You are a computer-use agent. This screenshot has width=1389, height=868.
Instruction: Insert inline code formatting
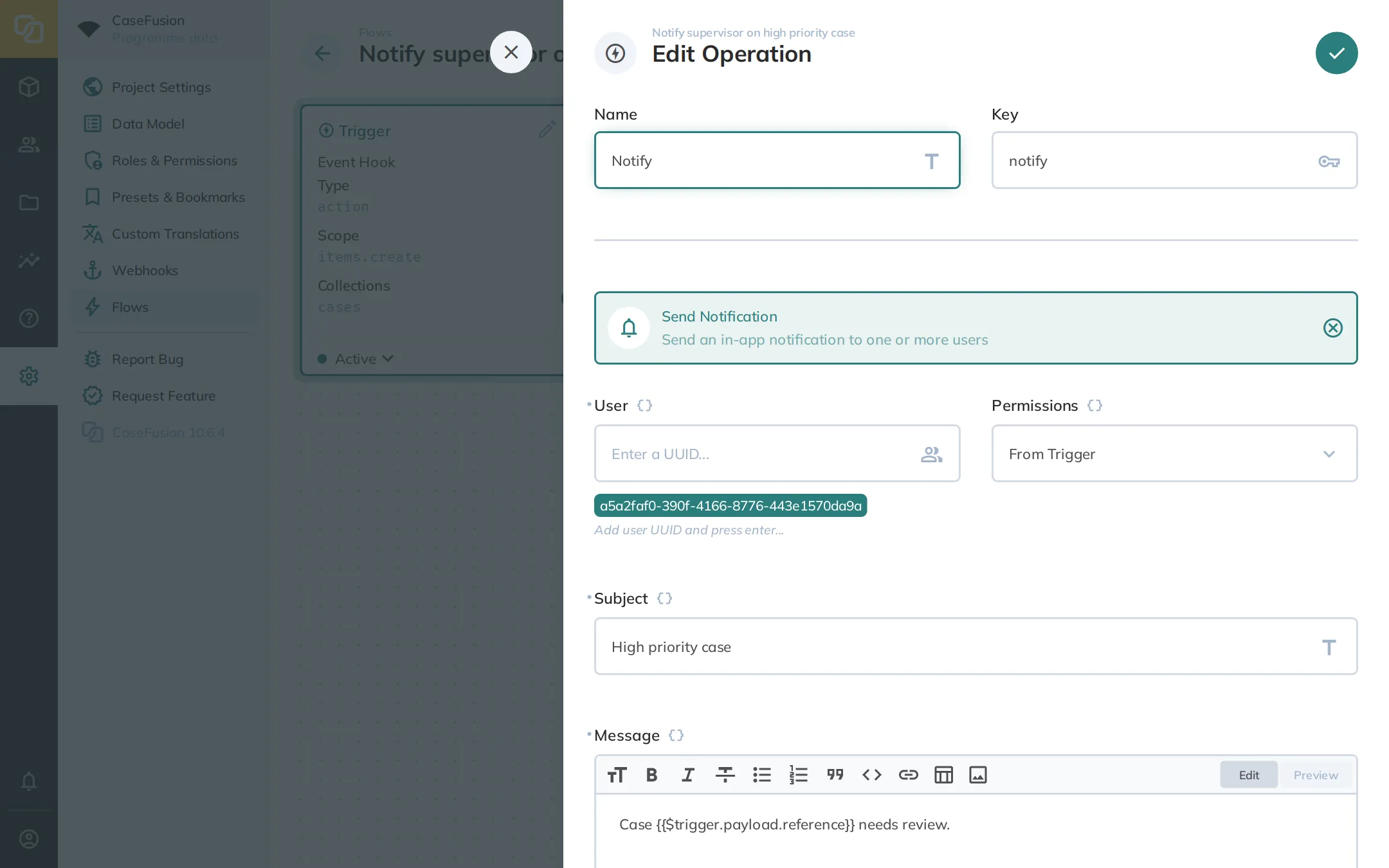871,775
